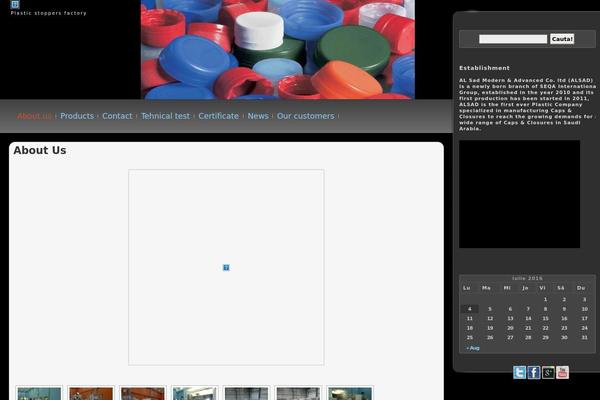600x400 pixels.
Task: Open the About us menu item
Action: (x=34, y=116)
